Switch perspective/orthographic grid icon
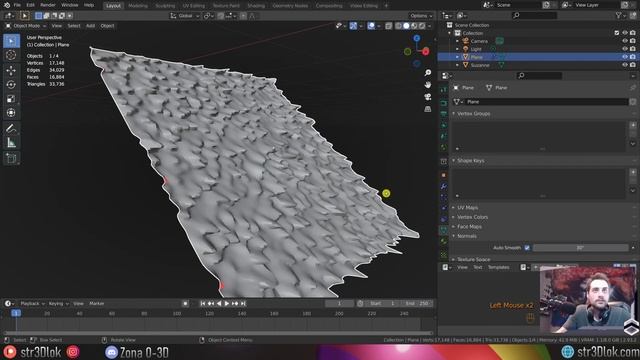640x360 pixels. 427,109
